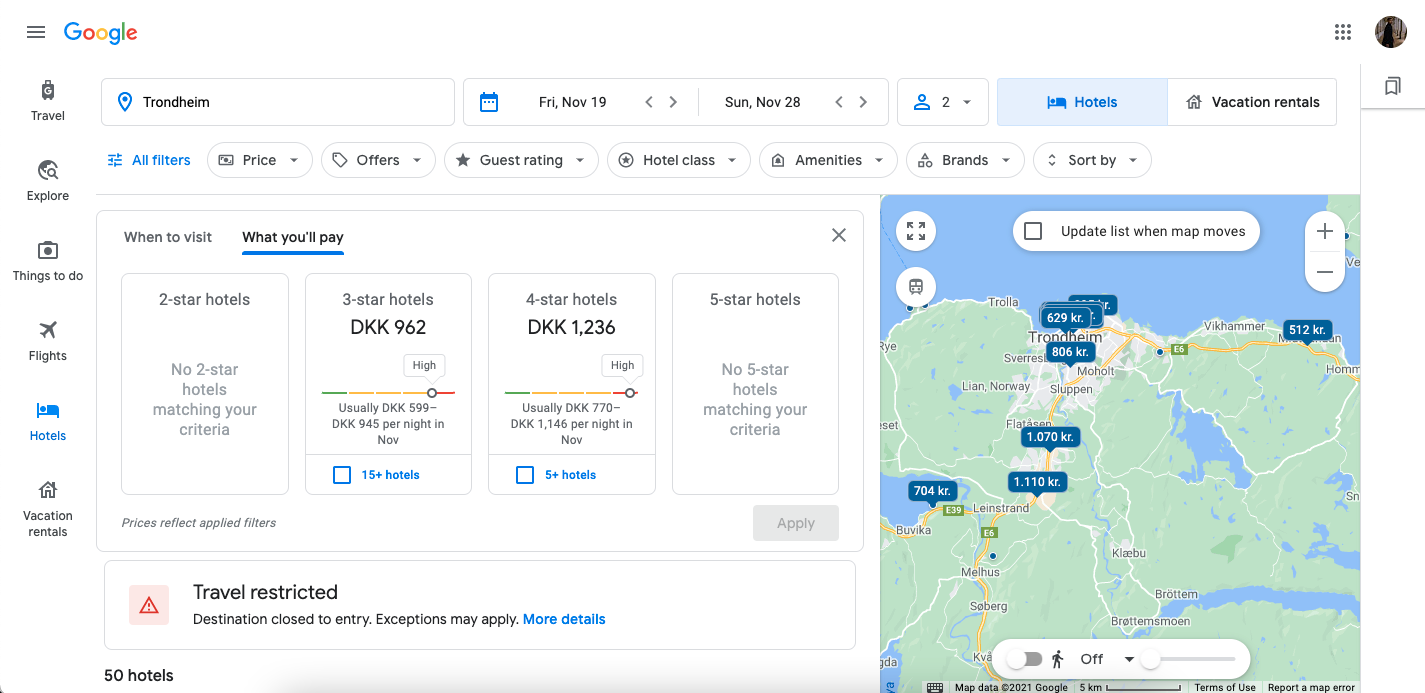Open All filters

click(x=149, y=160)
